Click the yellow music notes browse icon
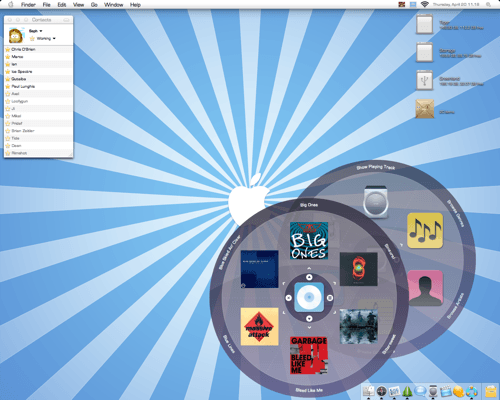 pyautogui.click(x=425, y=230)
